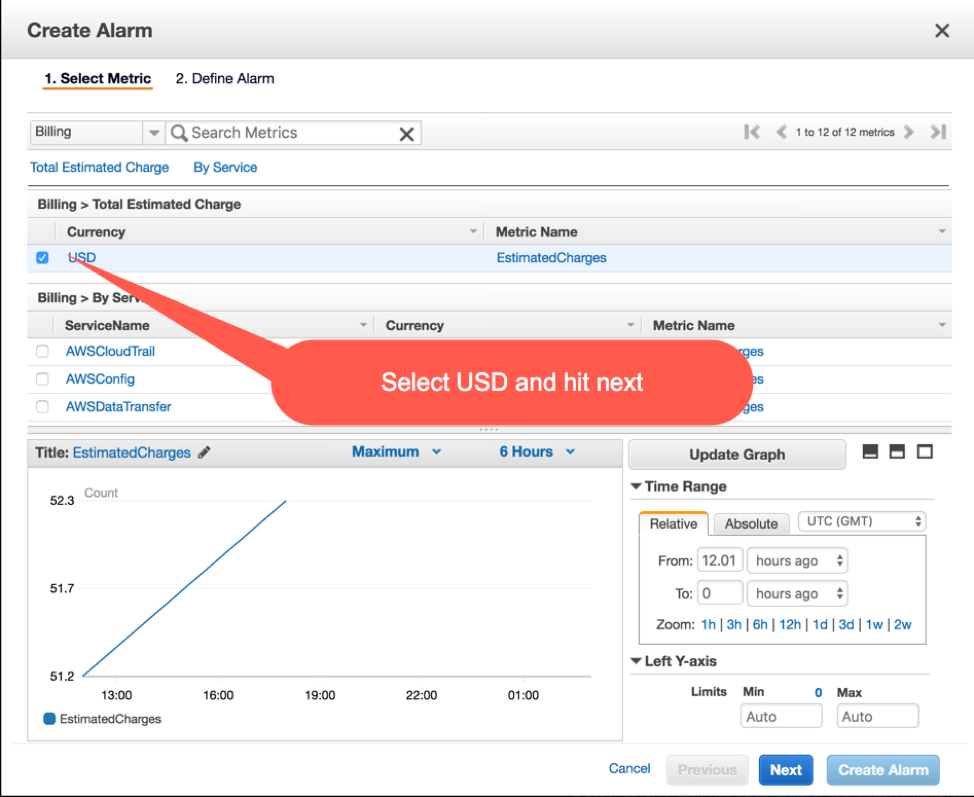Jump to the first metrics page

coord(752,132)
